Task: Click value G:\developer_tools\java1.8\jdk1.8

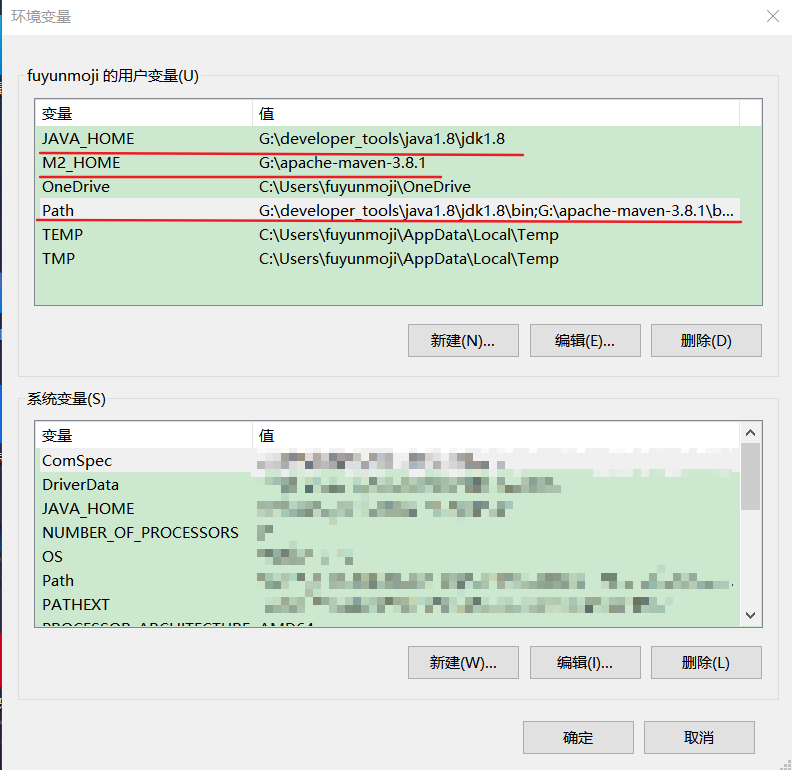Action: [x=382, y=138]
